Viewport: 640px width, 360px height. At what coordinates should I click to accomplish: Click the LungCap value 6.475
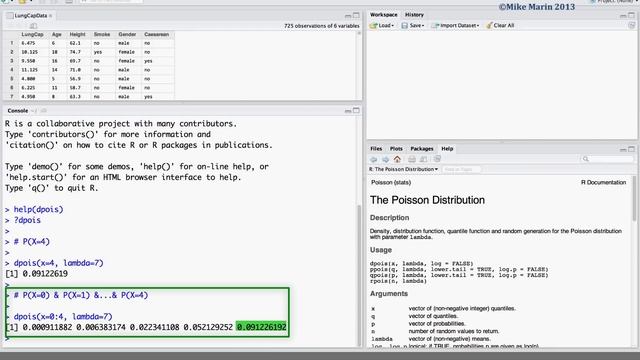[28, 43]
